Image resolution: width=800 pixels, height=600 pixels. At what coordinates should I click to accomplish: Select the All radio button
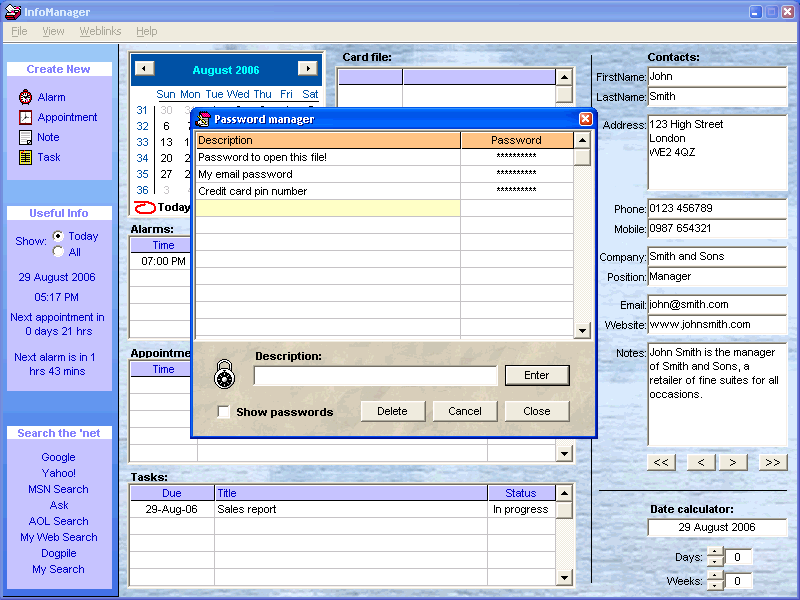point(58,252)
